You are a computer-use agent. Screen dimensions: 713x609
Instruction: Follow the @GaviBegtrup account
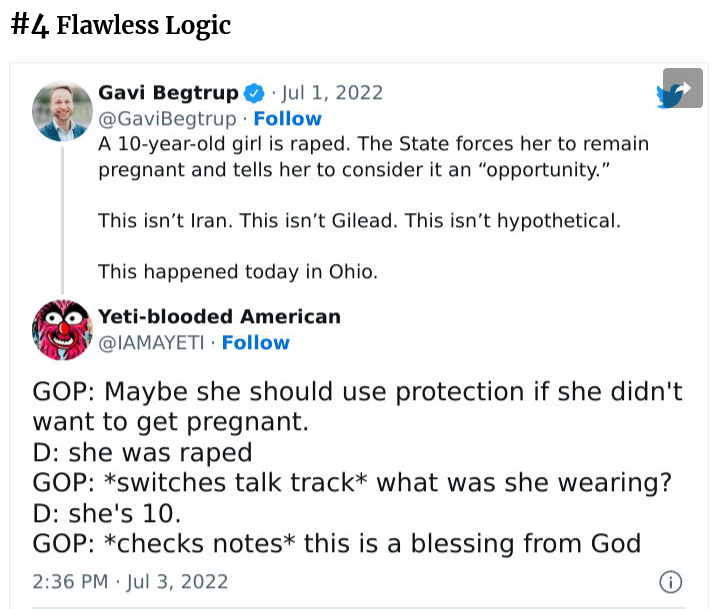click(x=288, y=118)
